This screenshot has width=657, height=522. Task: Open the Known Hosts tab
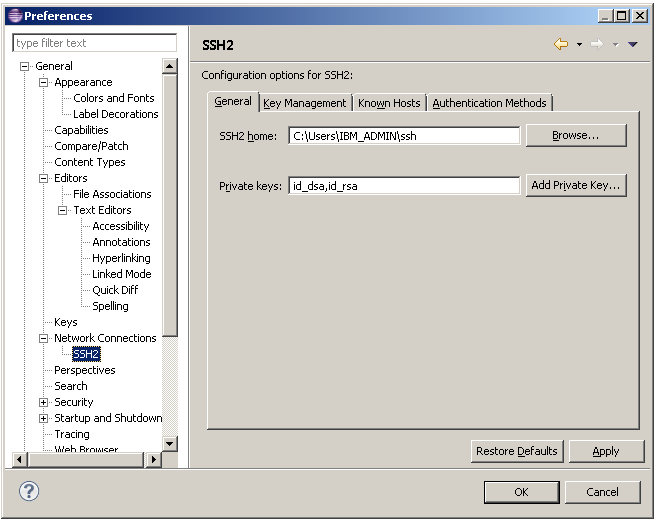pyautogui.click(x=389, y=103)
